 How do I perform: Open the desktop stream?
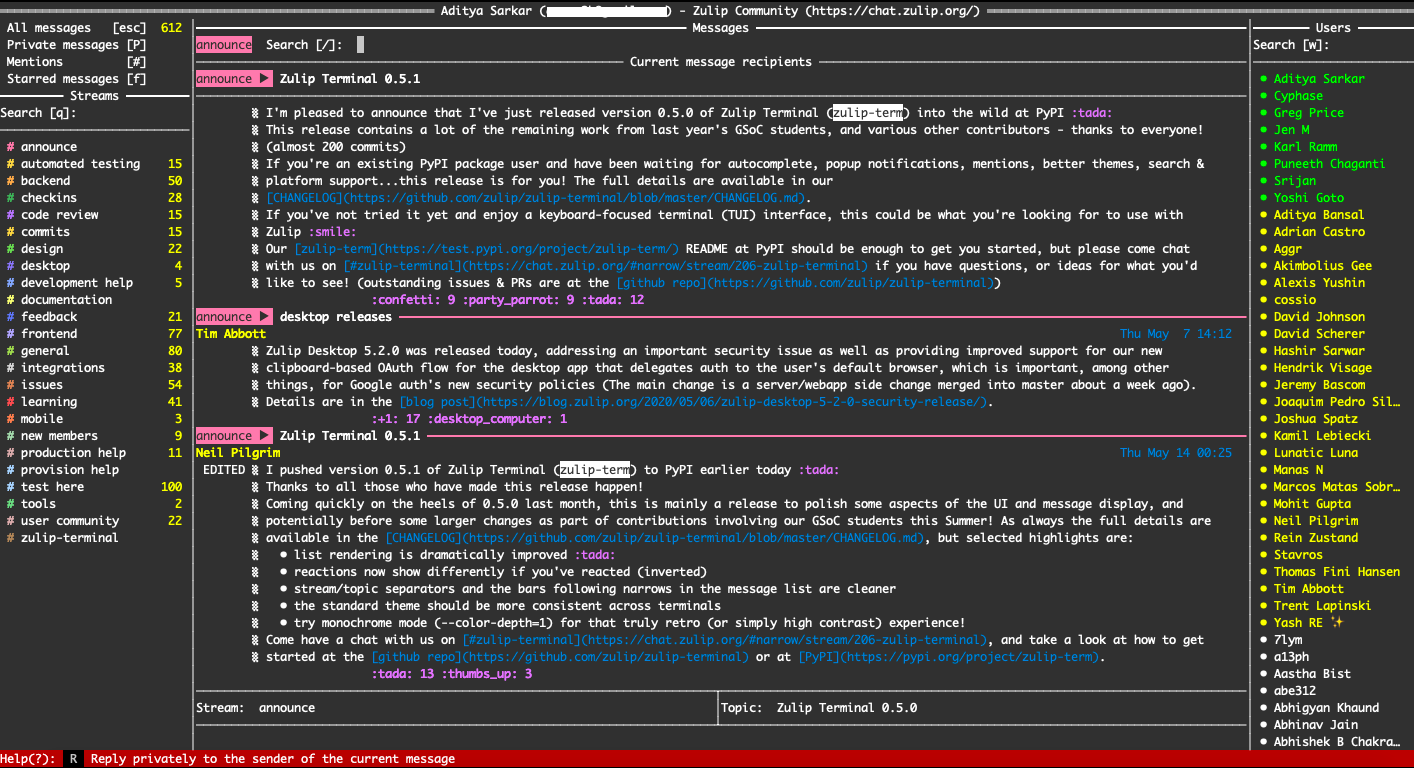94,266
